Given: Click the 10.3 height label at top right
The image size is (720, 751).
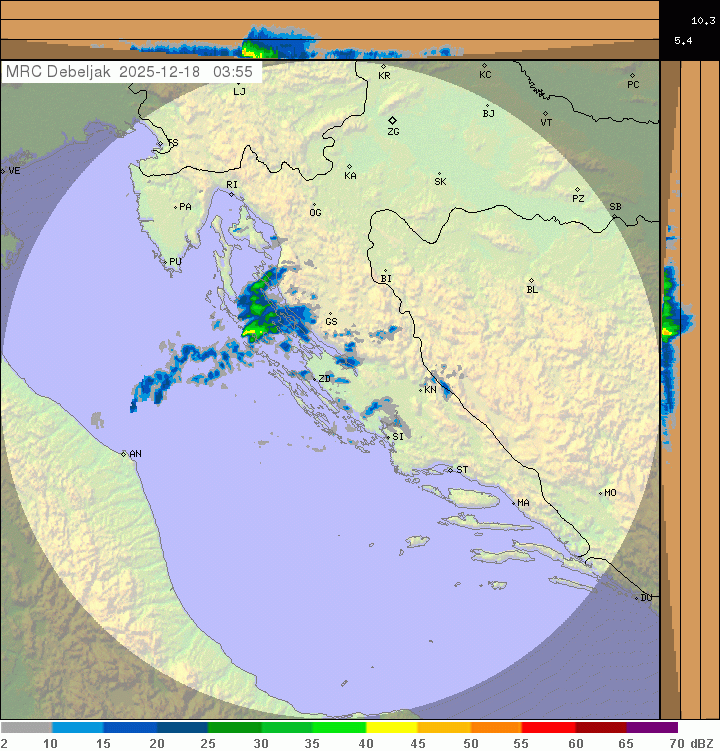Looking at the screenshot, I should pyautogui.click(x=703, y=19).
